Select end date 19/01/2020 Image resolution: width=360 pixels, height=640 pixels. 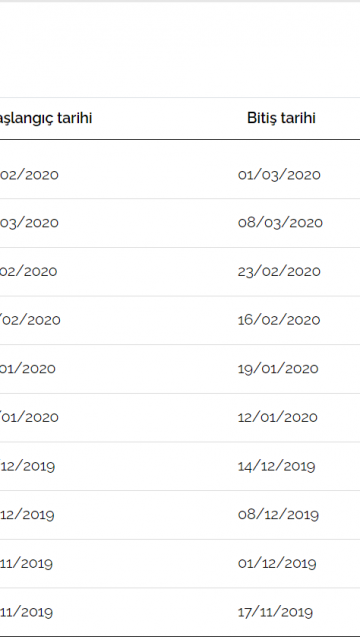278,369
